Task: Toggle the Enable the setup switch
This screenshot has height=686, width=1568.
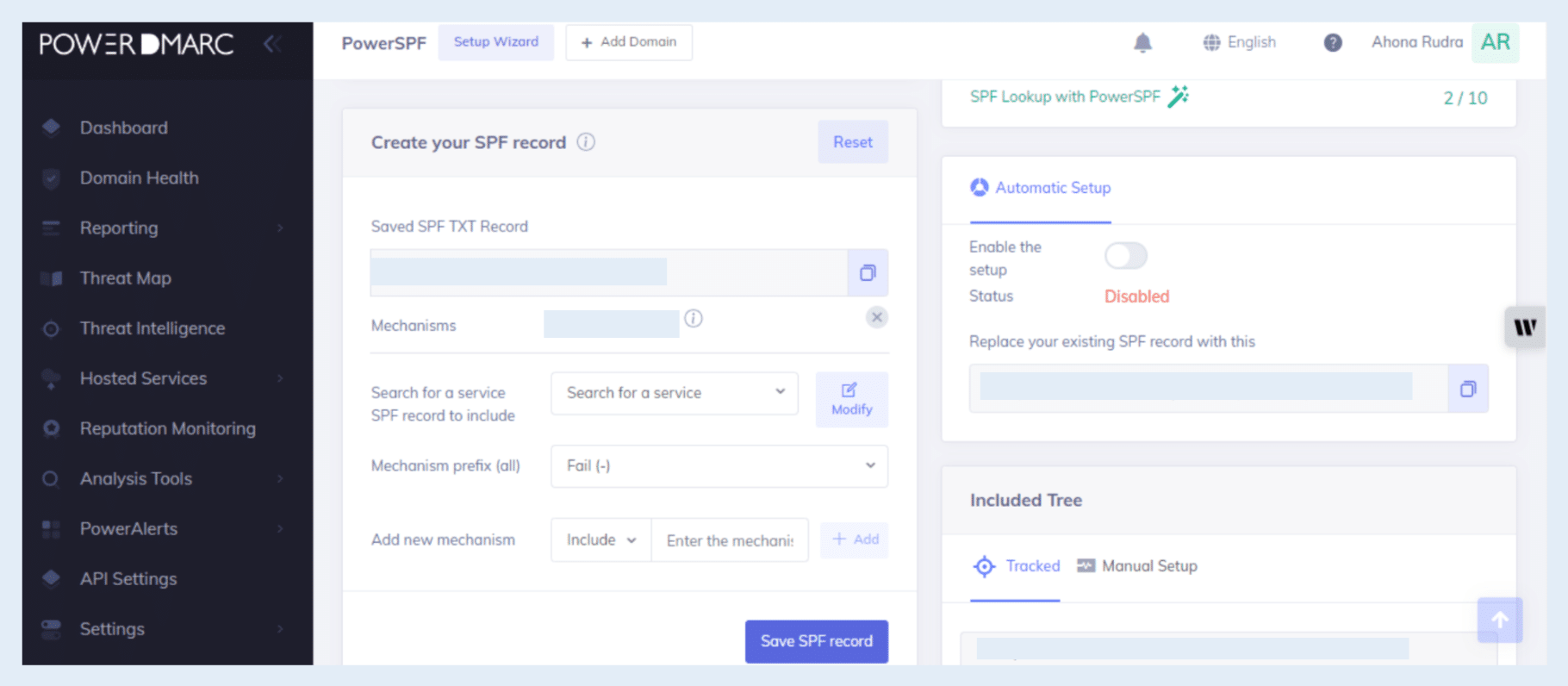Action: point(1126,256)
